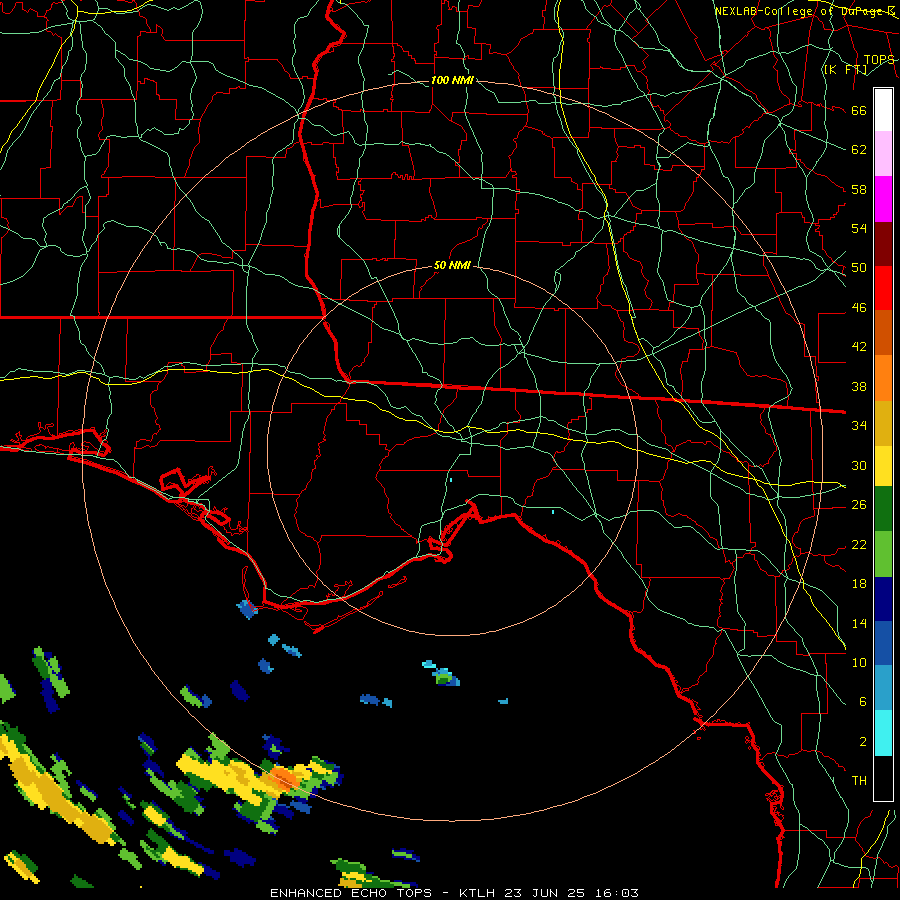This screenshot has height=900, width=900.
Task: Click the "TH" legend threshold label
Action: point(859,780)
